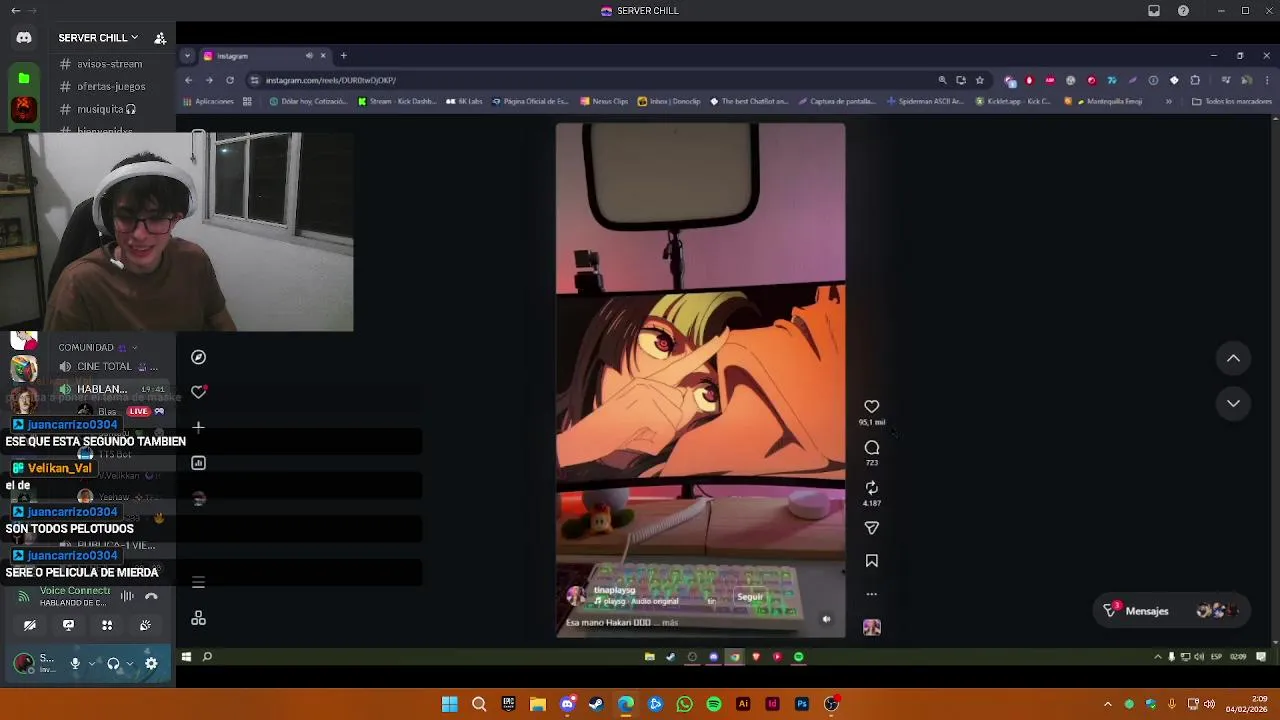The image size is (1280, 720).
Task: Open the reel comments bubble icon
Action: tap(871, 447)
